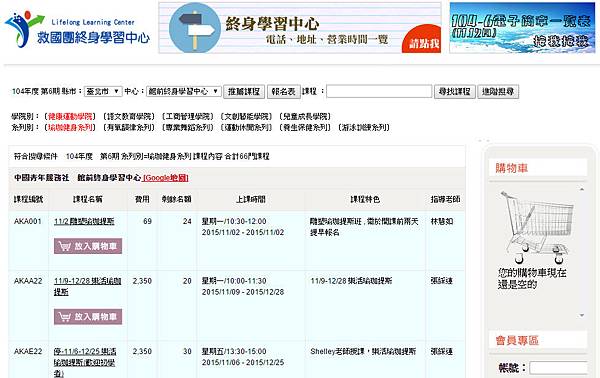
Task: Open the 臺北市 city dropdown
Action: click(x=103, y=91)
